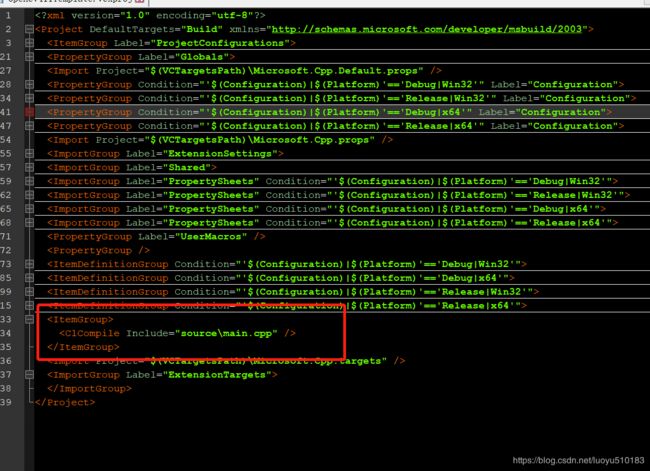The image size is (650, 471).
Task: Select line number 1 in margin
Action: coord(8,15)
